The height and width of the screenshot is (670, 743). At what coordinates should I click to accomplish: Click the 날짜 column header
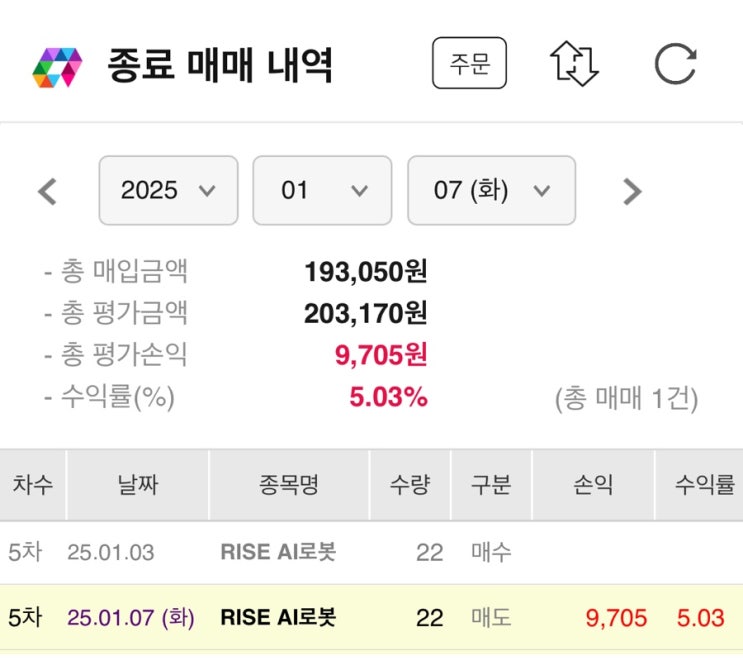pos(137,486)
